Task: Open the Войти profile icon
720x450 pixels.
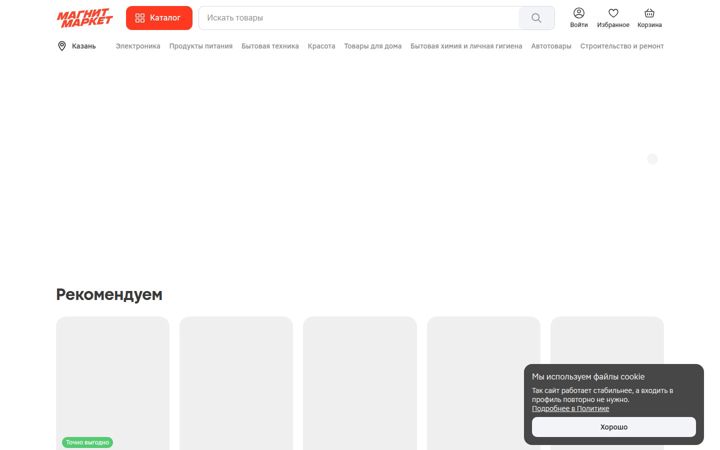Action: (x=579, y=18)
